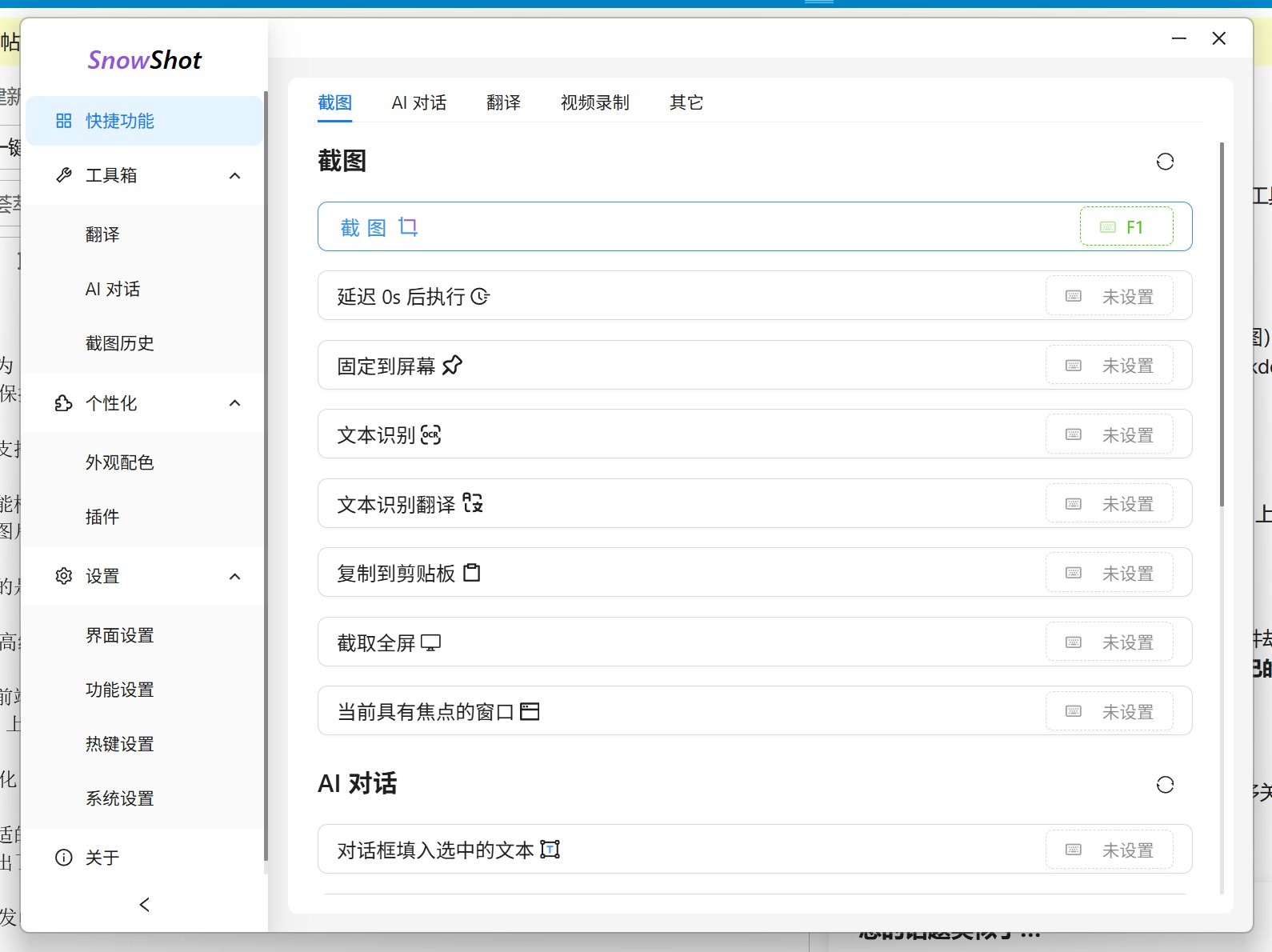Click the OCR icon next to 文本识别
Image resolution: width=1272 pixels, height=952 pixels.
[x=431, y=435]
